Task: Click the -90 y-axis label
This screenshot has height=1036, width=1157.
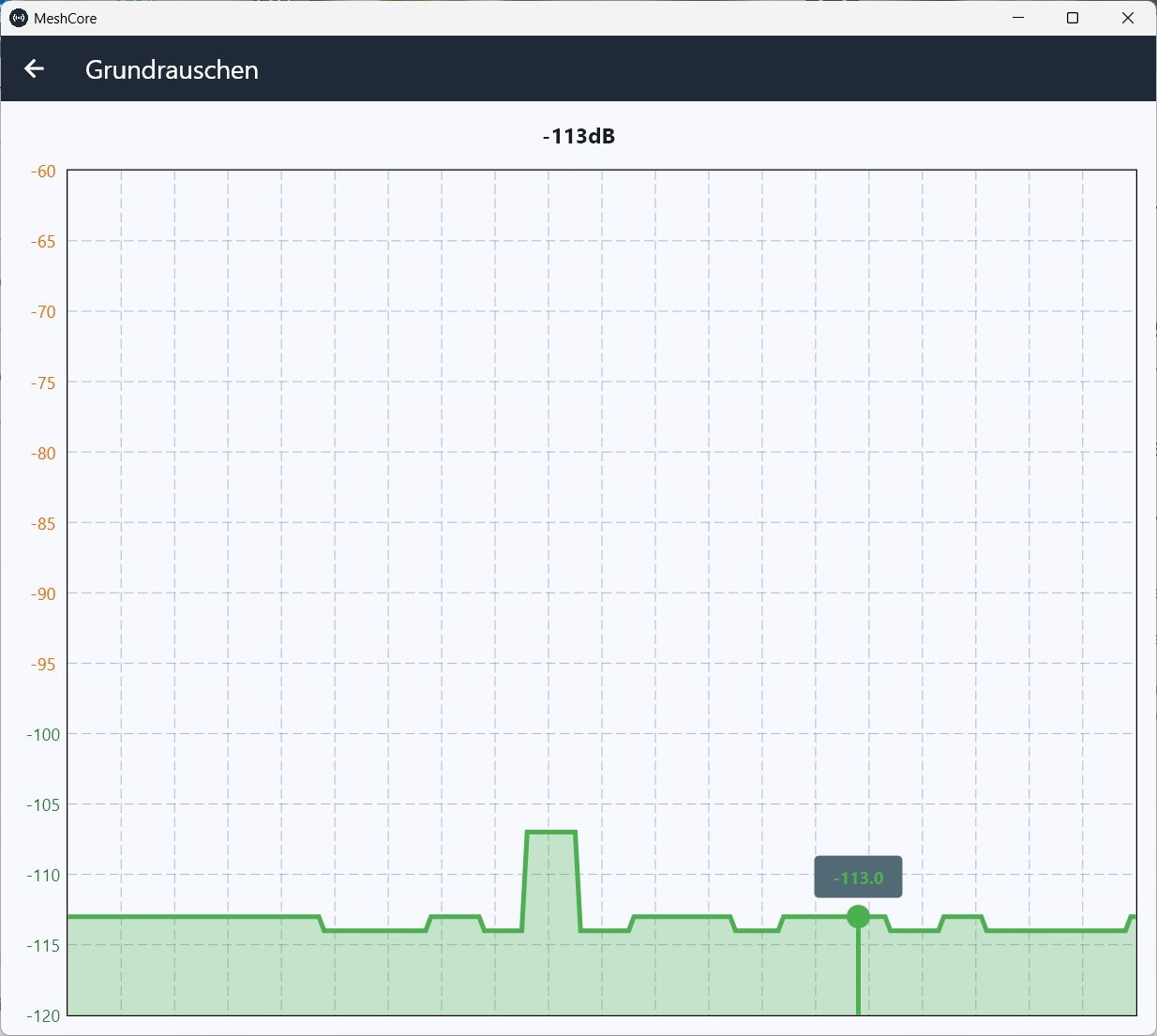Action: (x=44, y=593)
